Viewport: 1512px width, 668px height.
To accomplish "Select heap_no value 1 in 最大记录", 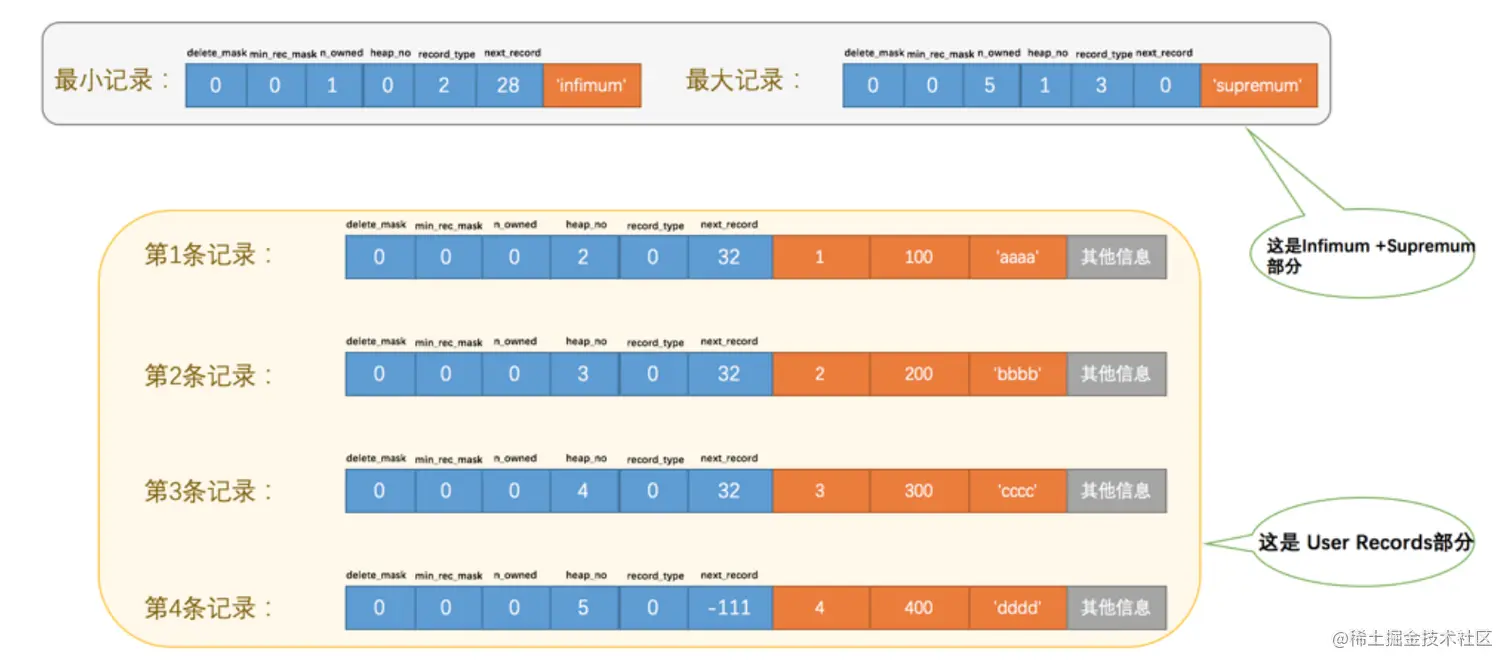I will pos(1045,86).
